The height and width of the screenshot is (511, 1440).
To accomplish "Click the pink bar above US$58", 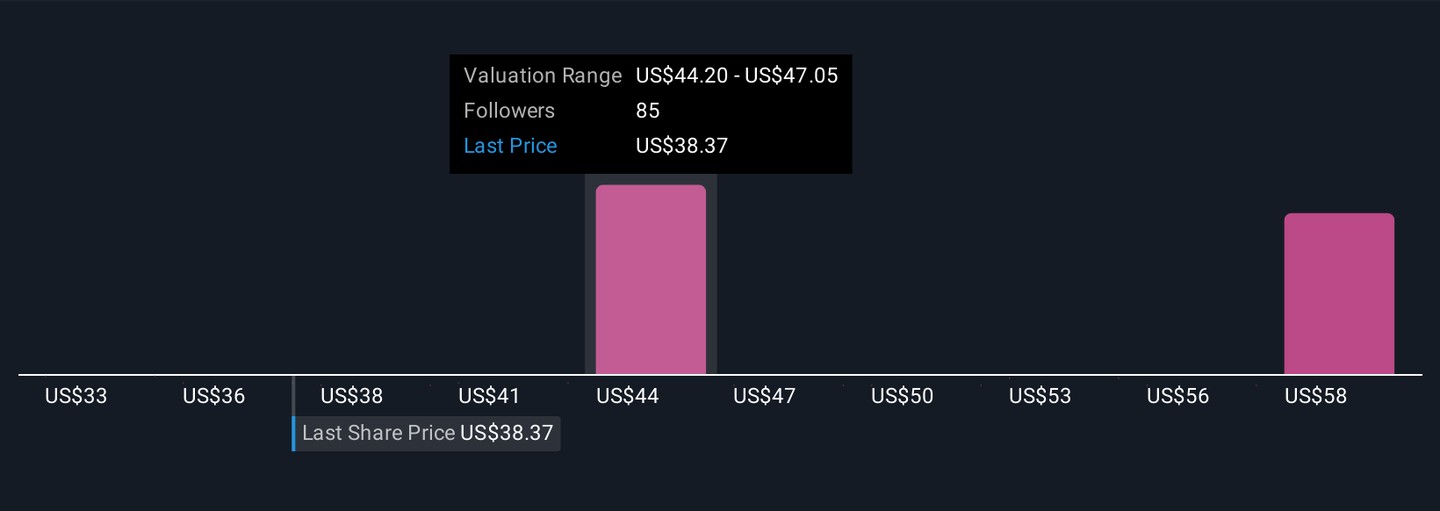I will [x=1339, y=294].
